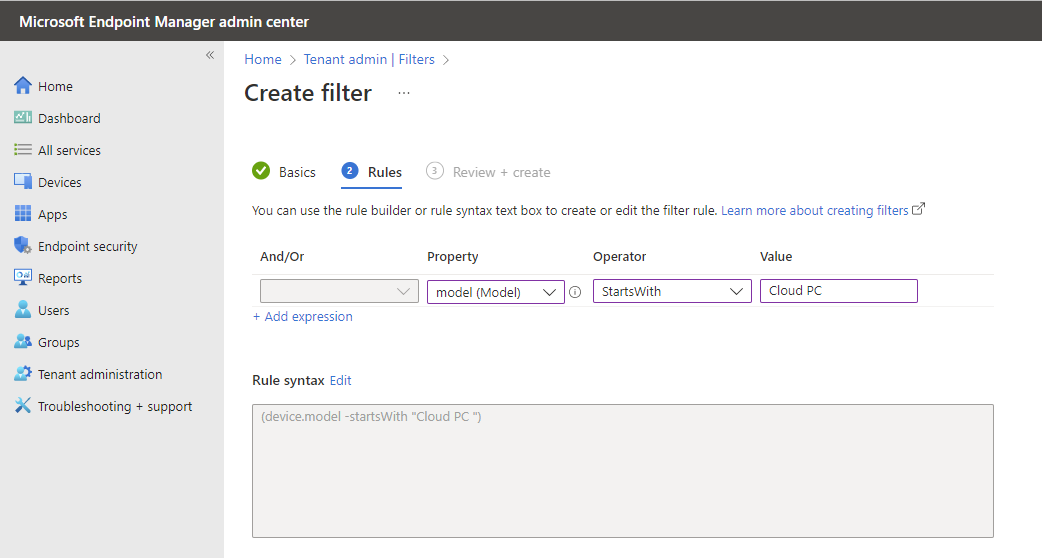Click the Rule syntax label

[288, 380]
